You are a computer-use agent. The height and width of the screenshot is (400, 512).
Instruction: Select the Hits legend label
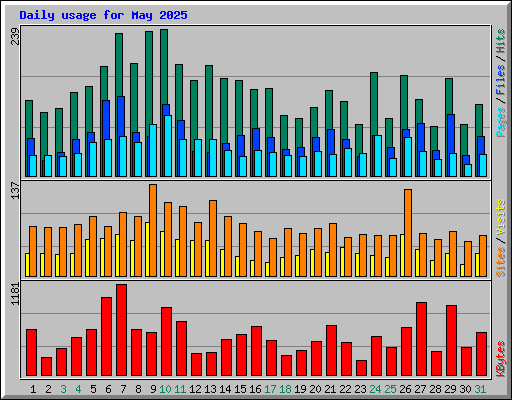click(501, 41)
